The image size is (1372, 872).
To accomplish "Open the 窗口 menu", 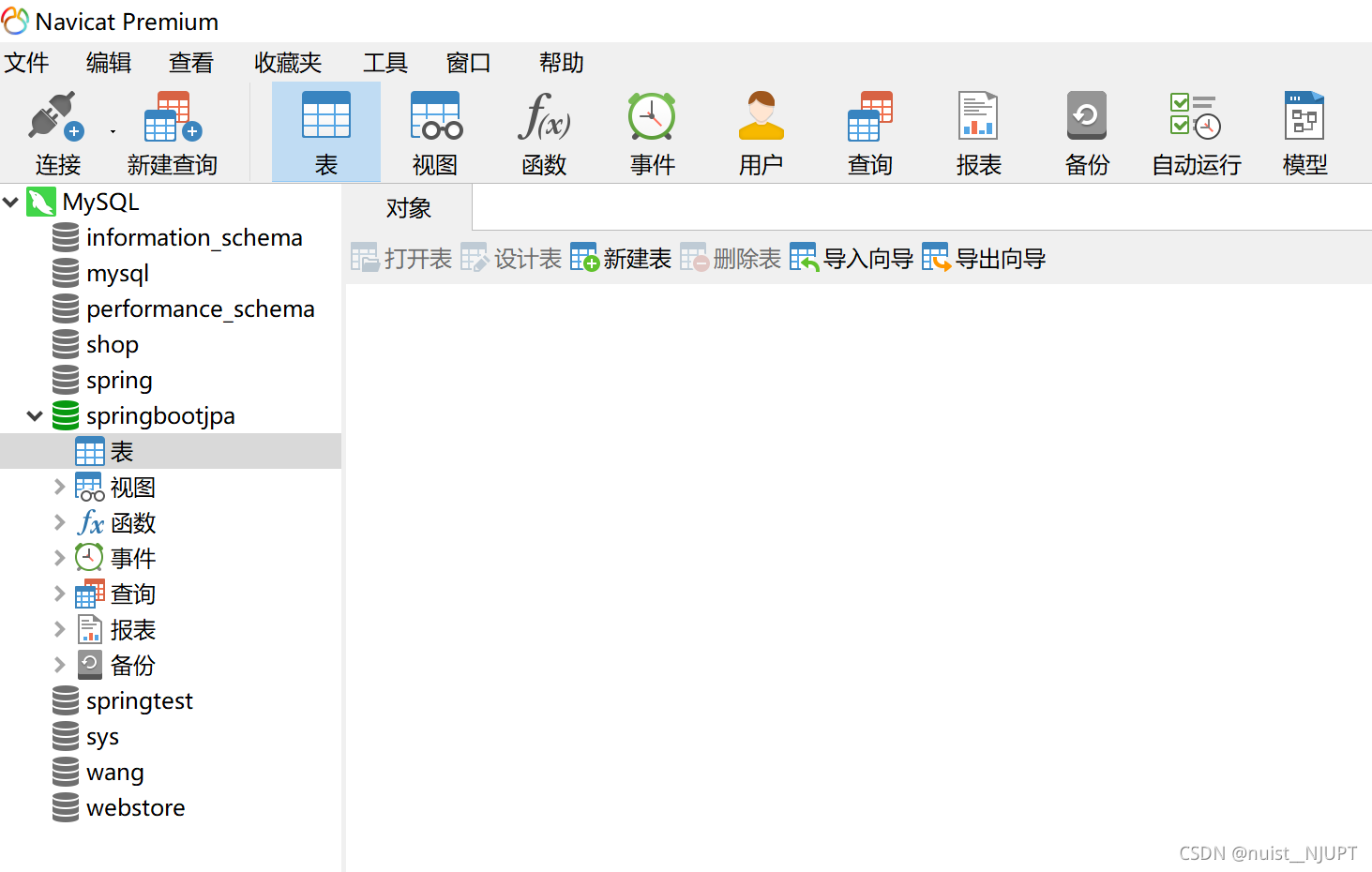I will (469, 63).
